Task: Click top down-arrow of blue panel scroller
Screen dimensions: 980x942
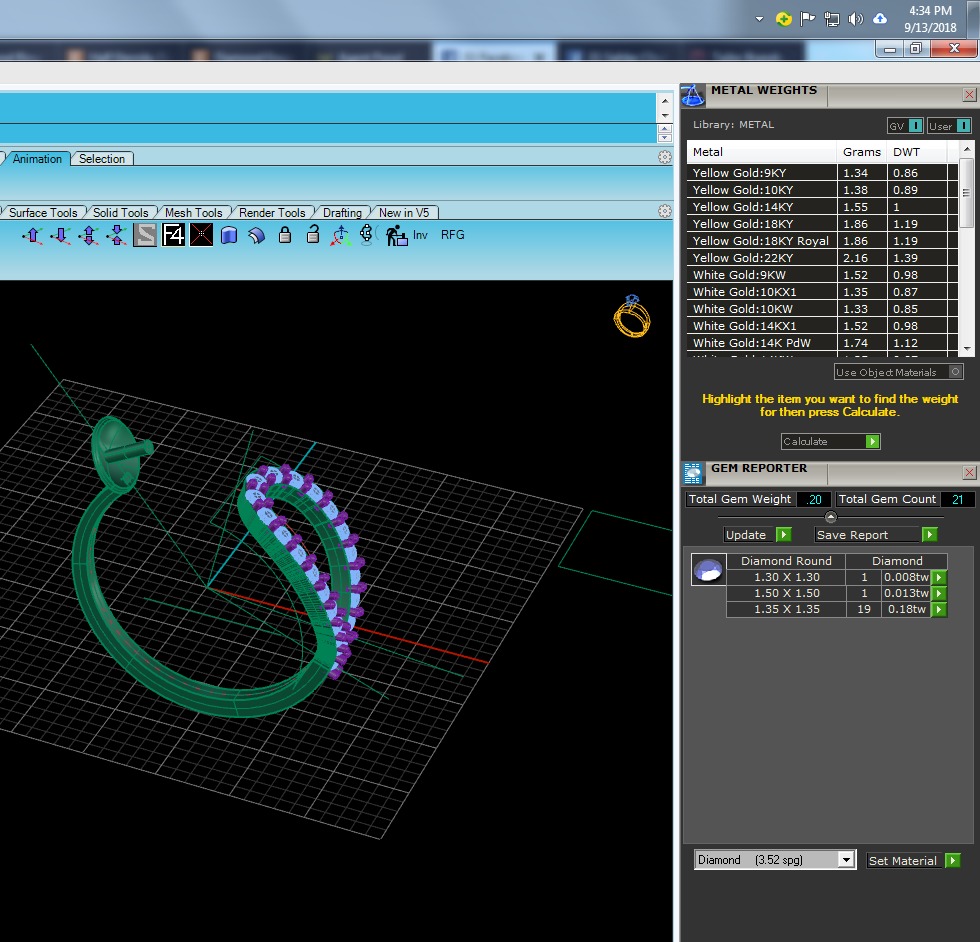Action: click(665, 115)
